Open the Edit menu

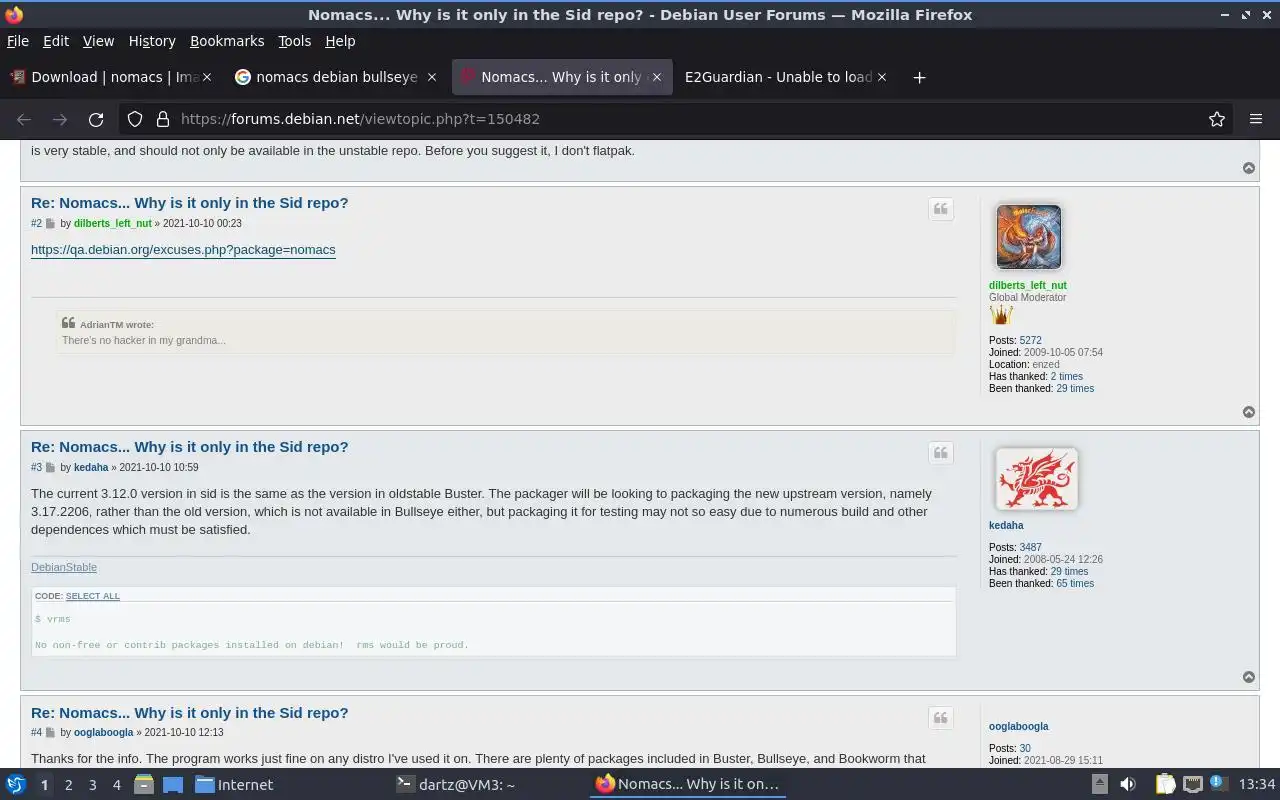click(x=56, y=41)
